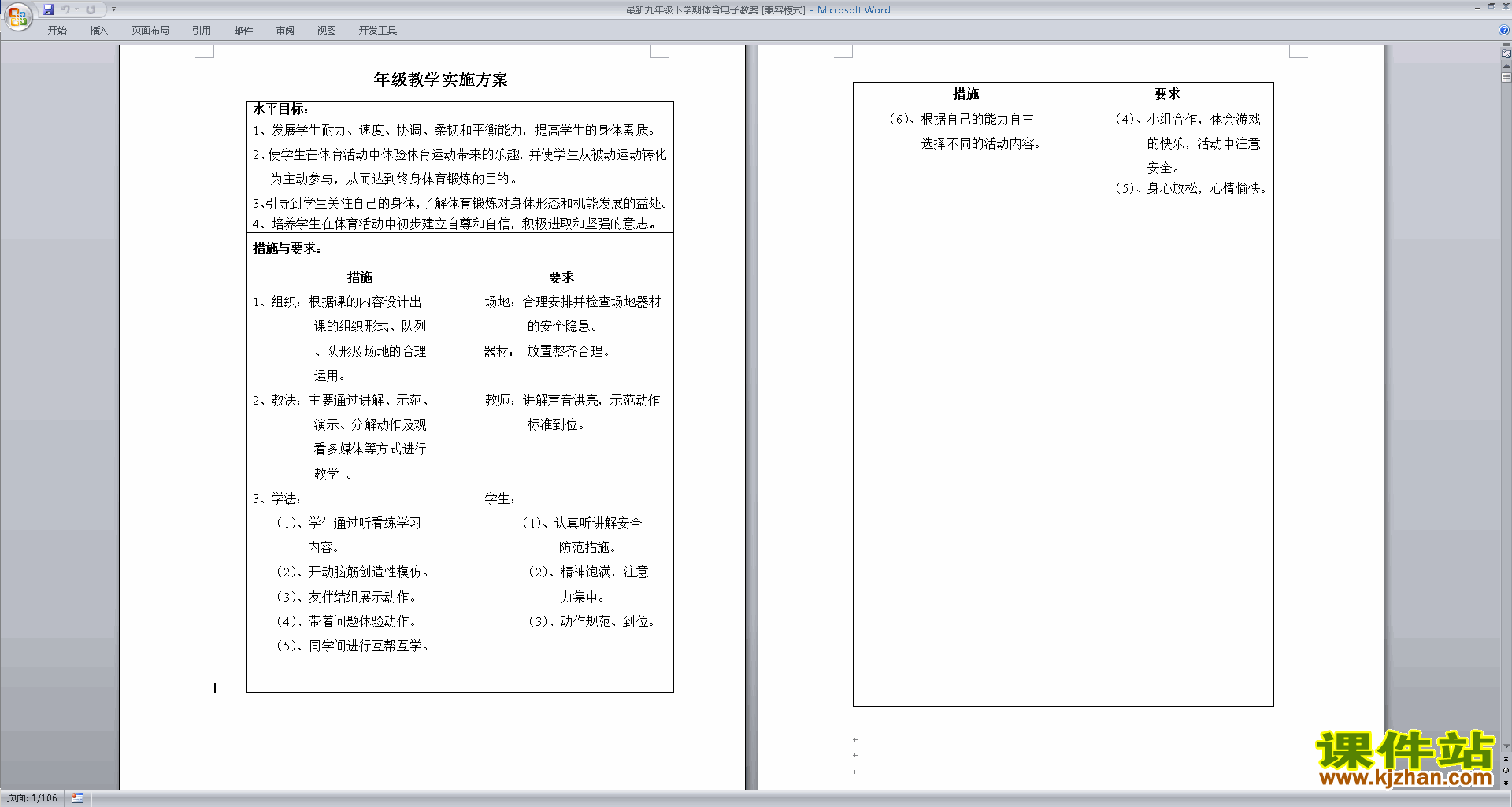Click the text (2)、开动脑筋创造性模仿。
Viewport: 1512px width, 807px height.
click(352, 572)
